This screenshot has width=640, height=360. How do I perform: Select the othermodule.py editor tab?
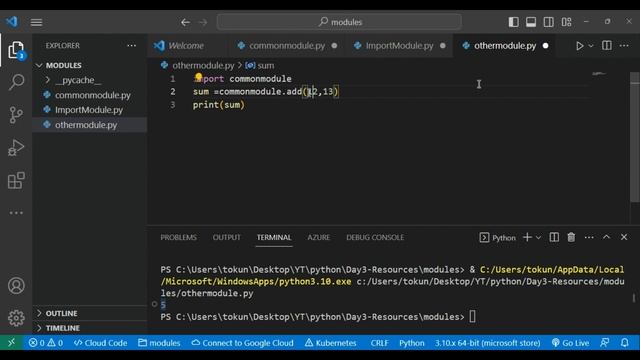(x=505, y=46)
